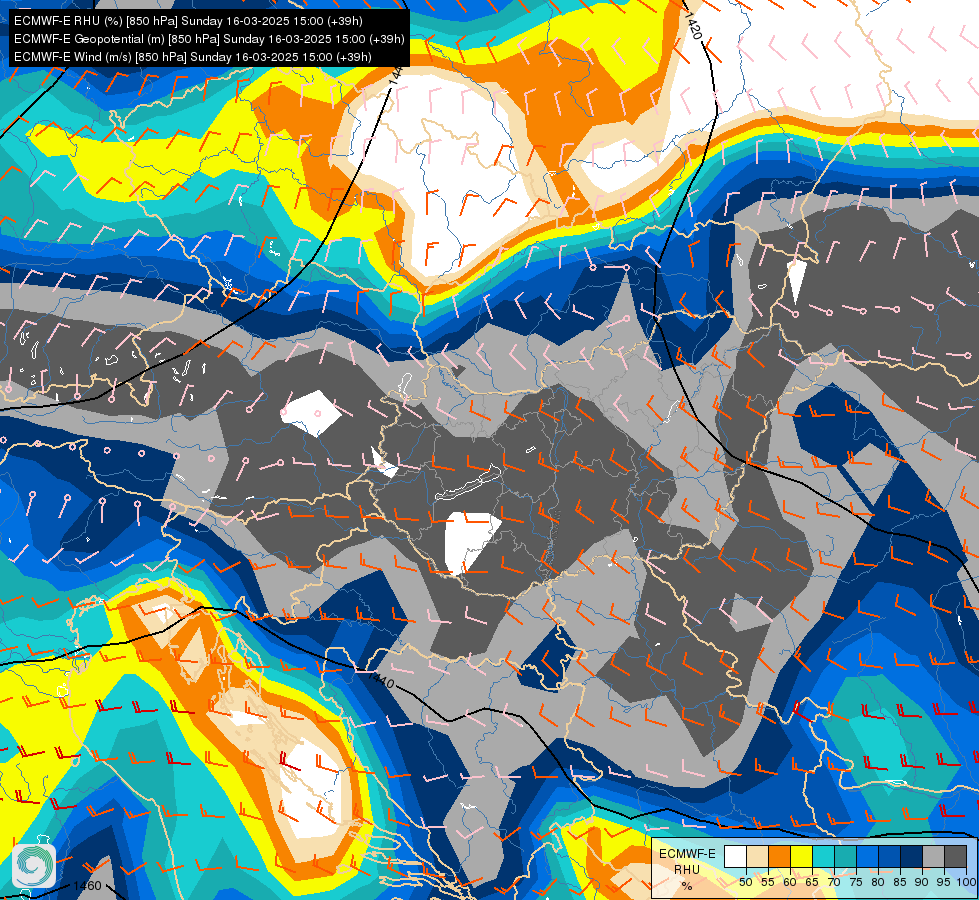This screenshot has height=900, width=979.
Task: Select the medium blue 80-85 legend swatch
Action: pos(890,856)
